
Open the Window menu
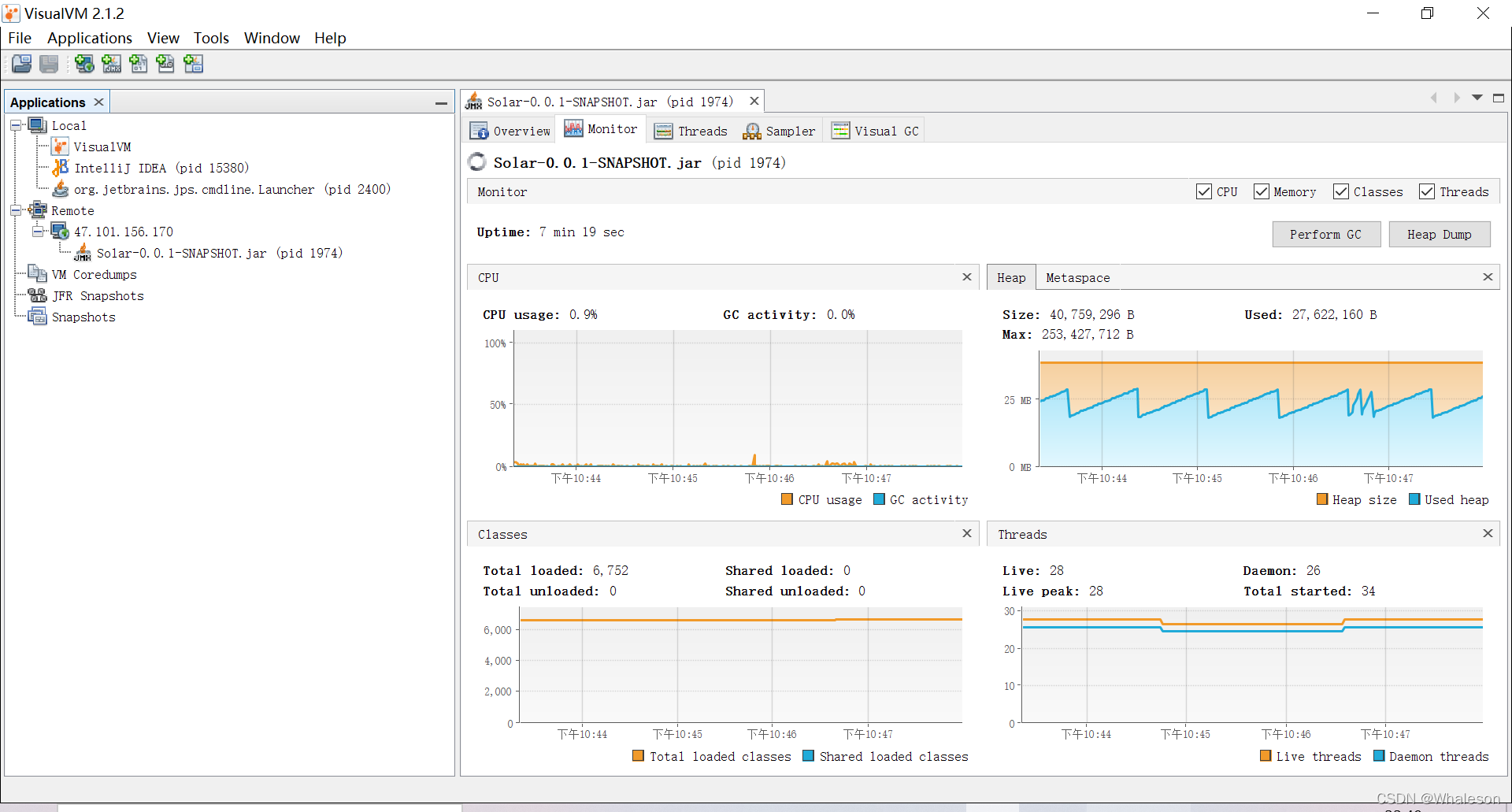click(272, 38)
